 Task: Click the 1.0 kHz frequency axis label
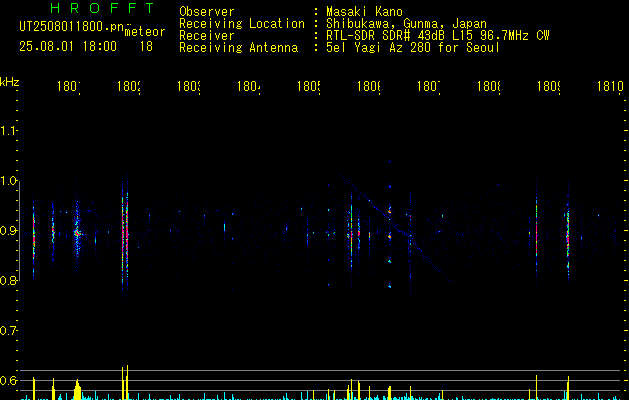click(9, 181)
